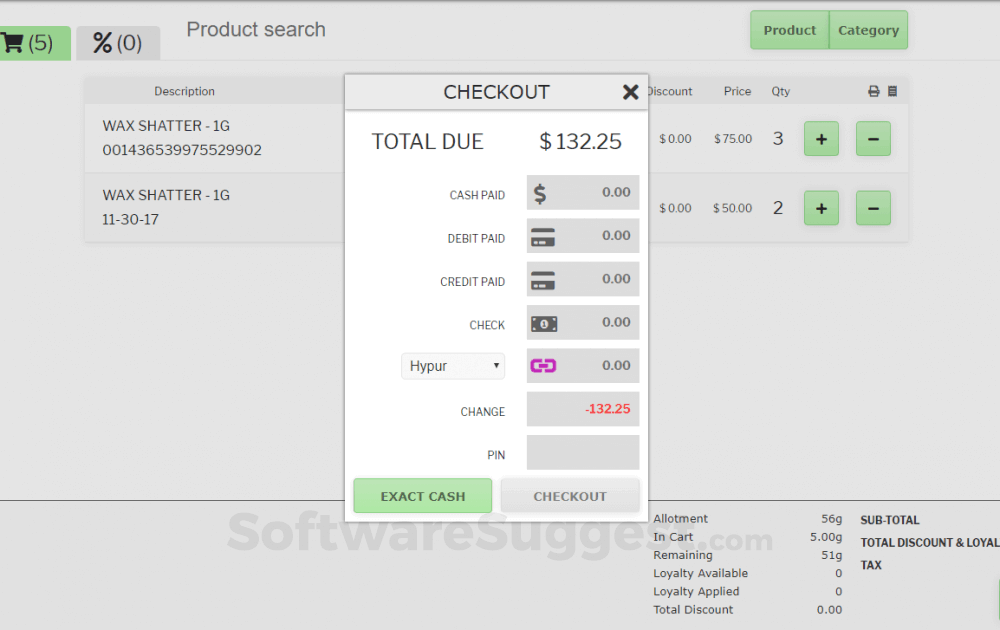Click the card icon beside Credit Paid
The height and width of the screenshot is (630, 1000).
pyautogui.click(x=544, y=279)
